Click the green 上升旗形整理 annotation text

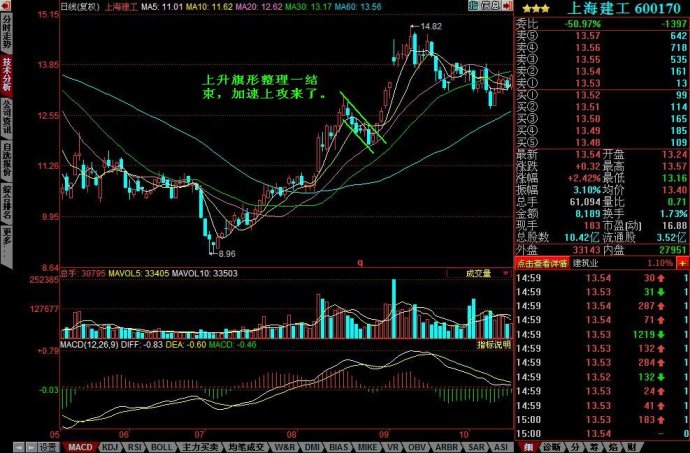click(x=264, y=87)
